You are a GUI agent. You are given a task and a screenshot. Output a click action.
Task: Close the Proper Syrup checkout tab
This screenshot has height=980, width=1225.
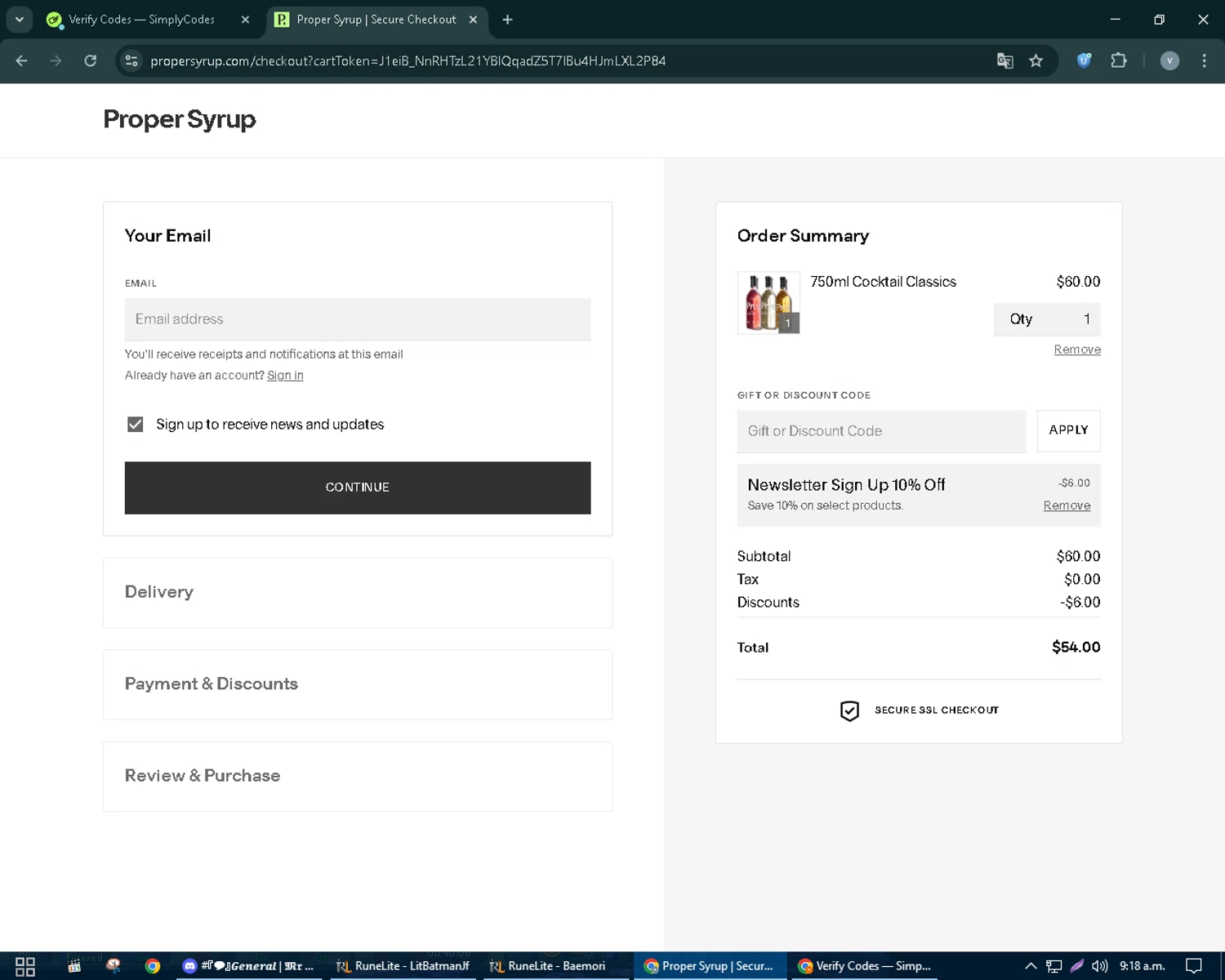(x=473, y=20)
